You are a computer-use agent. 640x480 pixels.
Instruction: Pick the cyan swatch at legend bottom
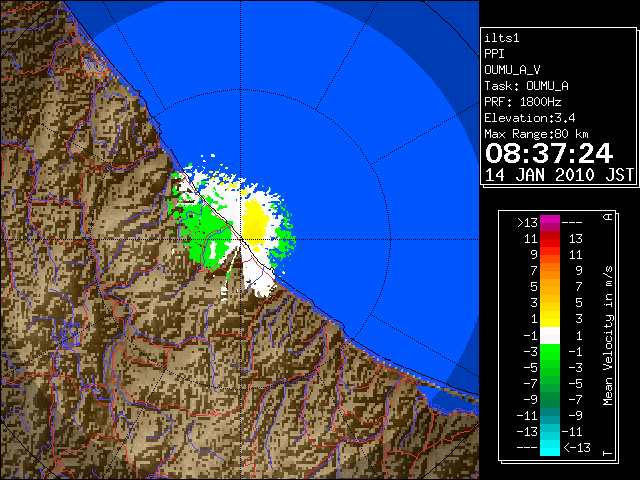(550, 448)
